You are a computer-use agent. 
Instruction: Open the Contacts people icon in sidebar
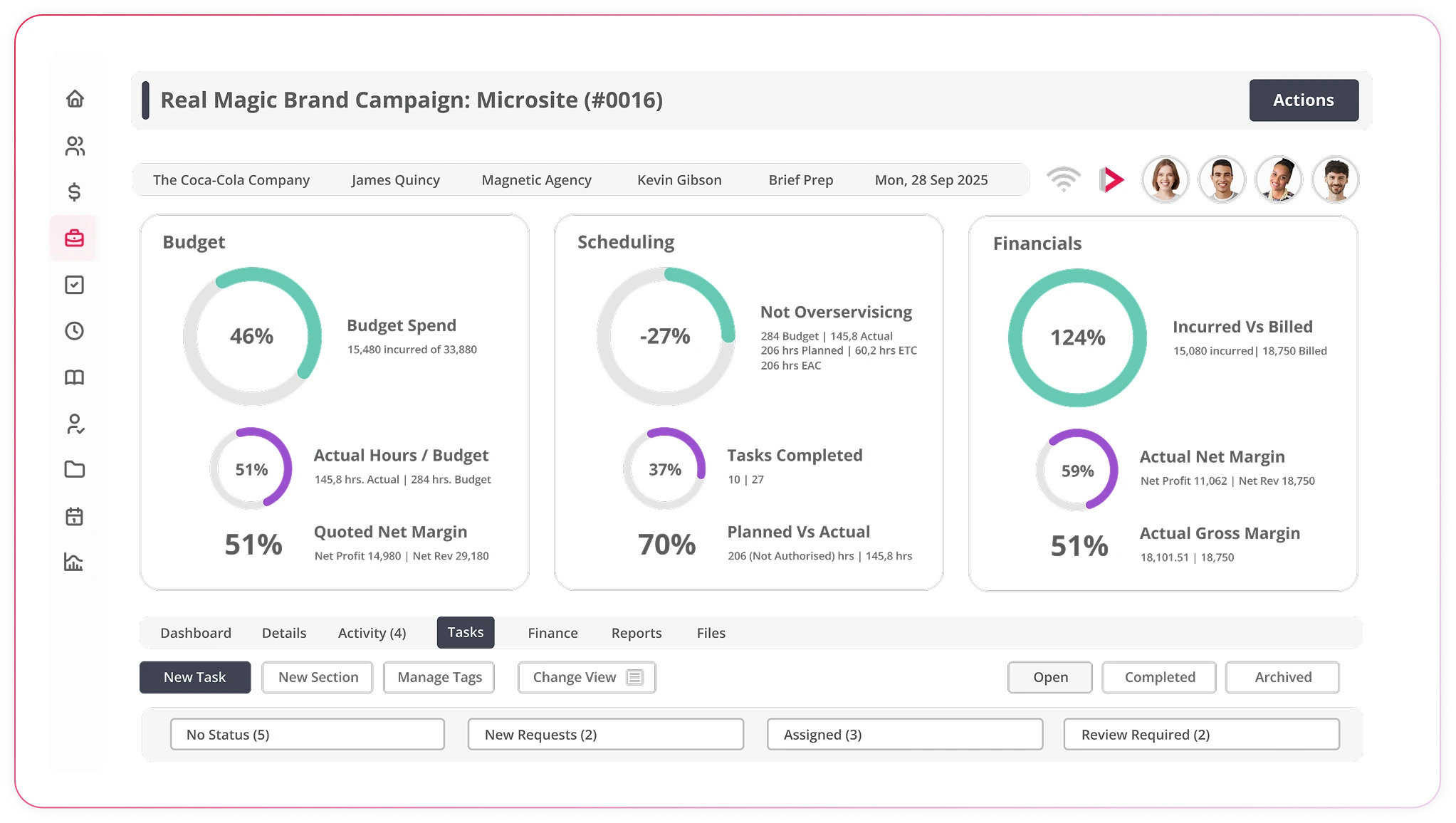(75, 146)
